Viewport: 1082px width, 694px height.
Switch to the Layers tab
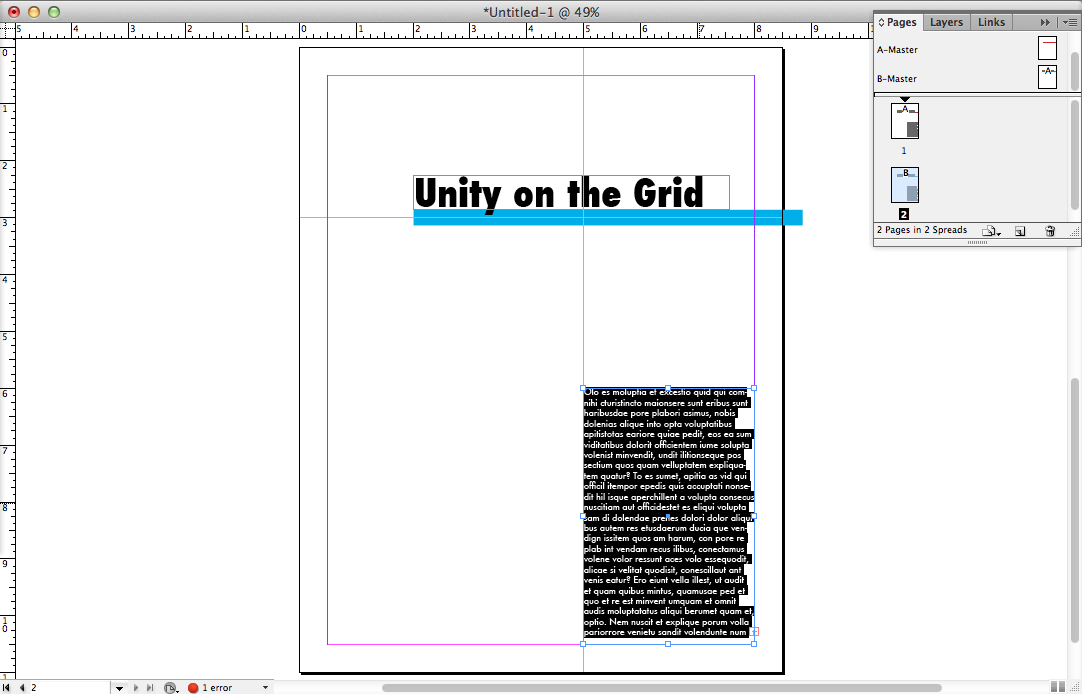[x=946, y=22]
